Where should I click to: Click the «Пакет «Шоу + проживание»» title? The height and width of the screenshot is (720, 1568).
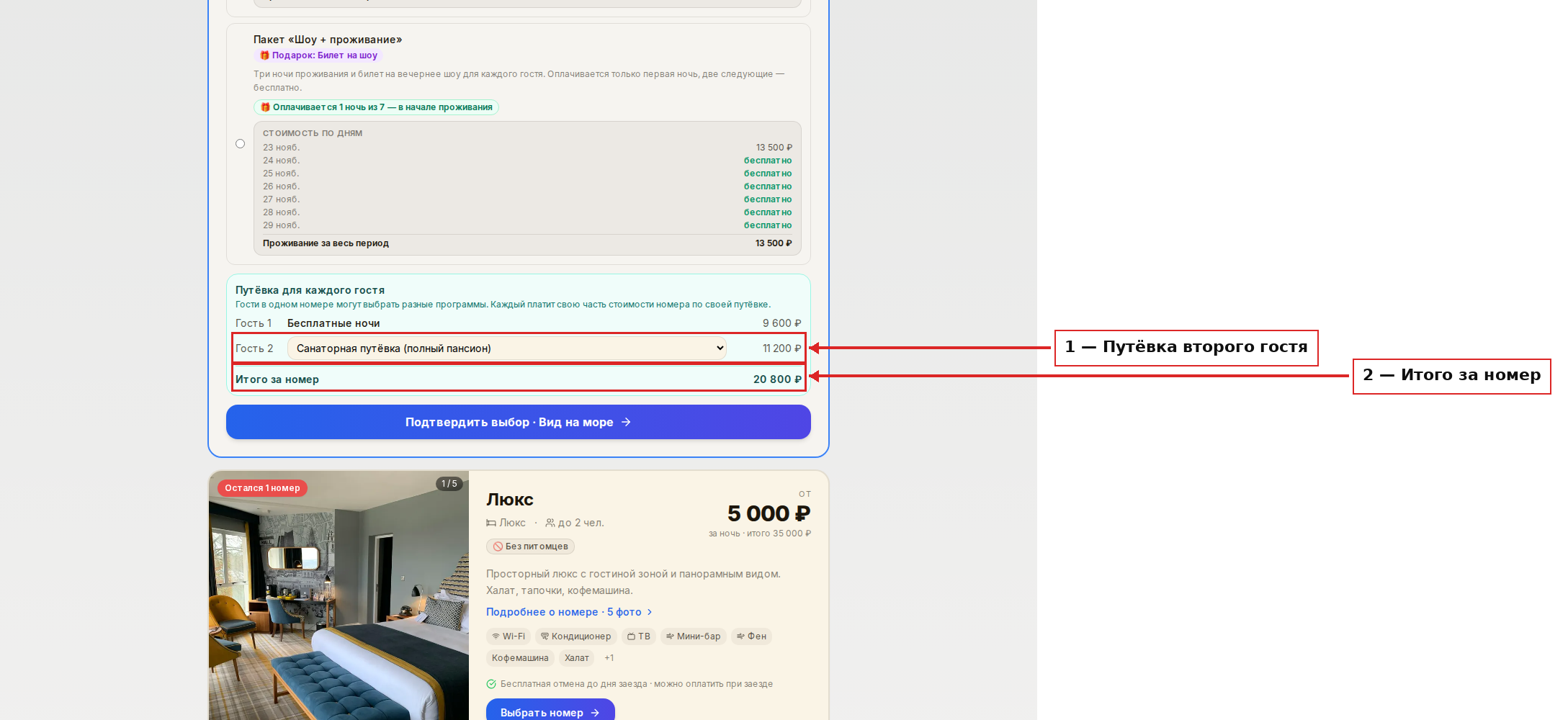(328, 40)
